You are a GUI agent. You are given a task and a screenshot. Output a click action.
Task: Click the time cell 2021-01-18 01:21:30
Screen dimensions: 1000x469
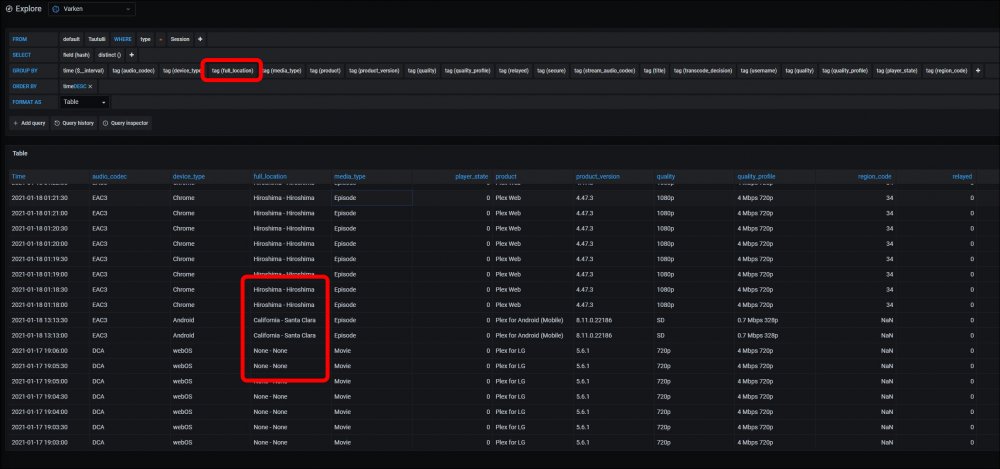[40, 198]
